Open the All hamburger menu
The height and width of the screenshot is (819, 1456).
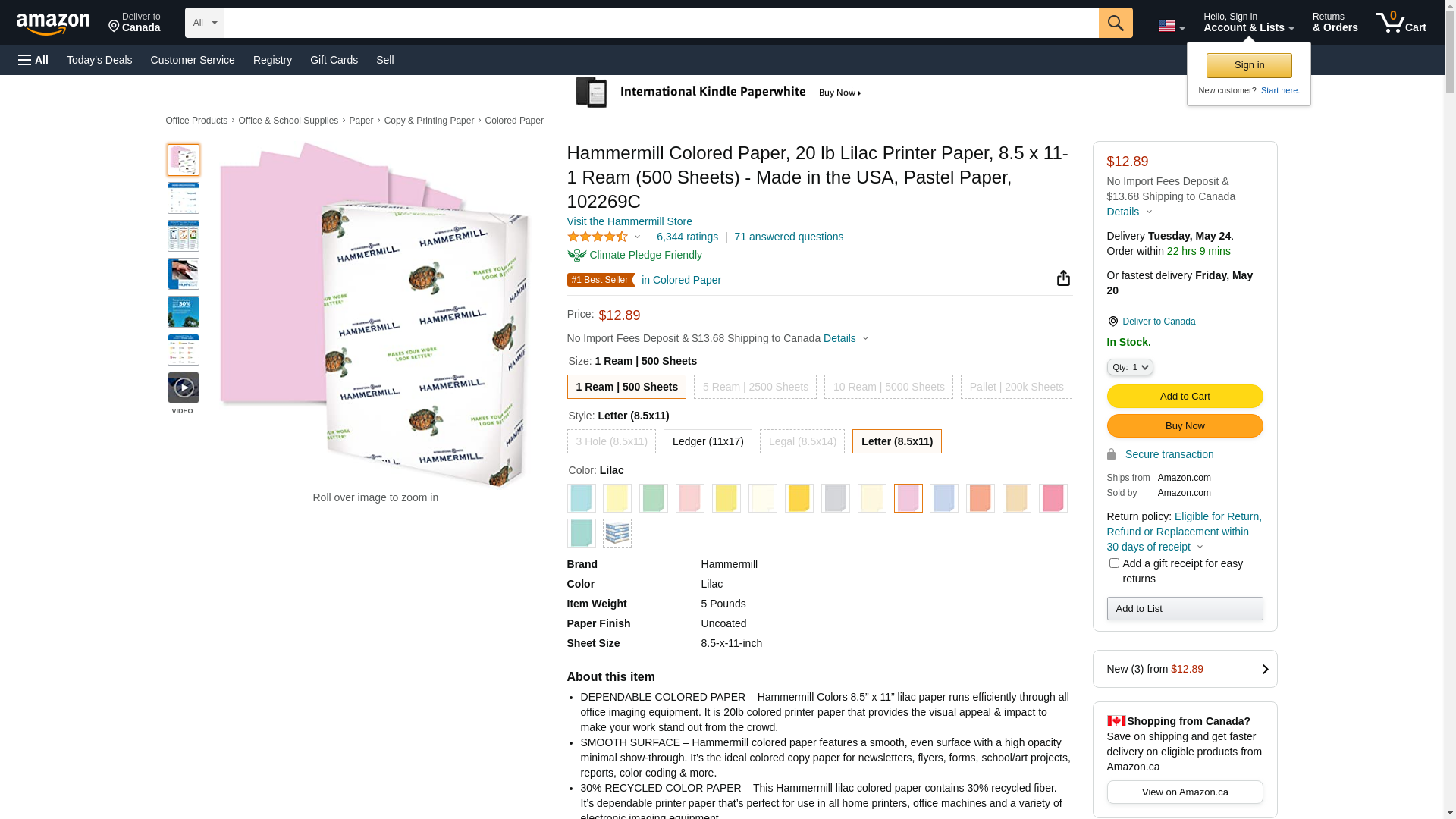coord(33,60)
